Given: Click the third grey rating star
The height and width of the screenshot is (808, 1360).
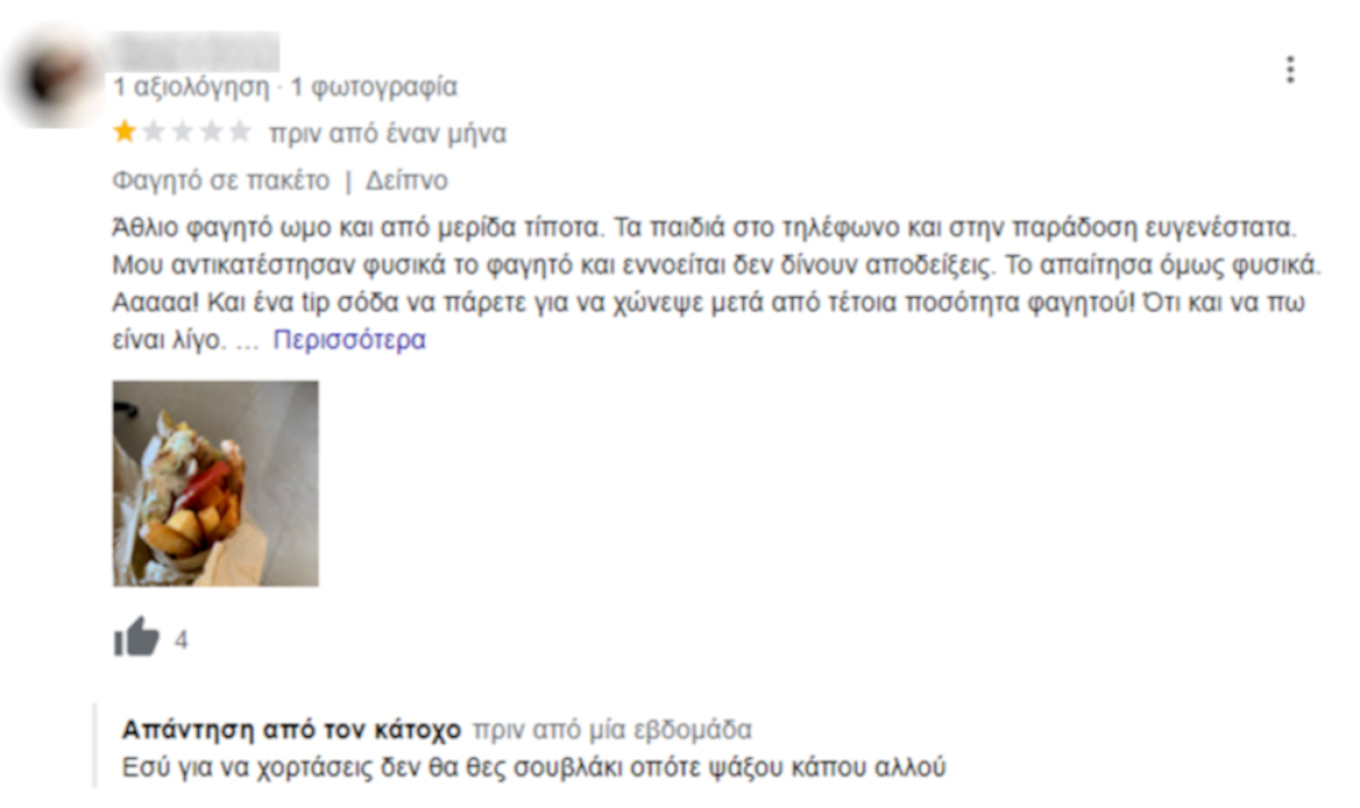Looking at the screenshot, I should click(182, 132).
